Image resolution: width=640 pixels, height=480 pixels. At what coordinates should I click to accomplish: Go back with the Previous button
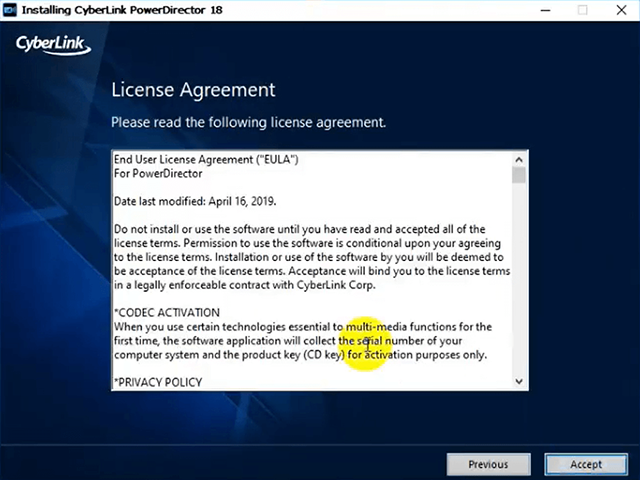488,464
